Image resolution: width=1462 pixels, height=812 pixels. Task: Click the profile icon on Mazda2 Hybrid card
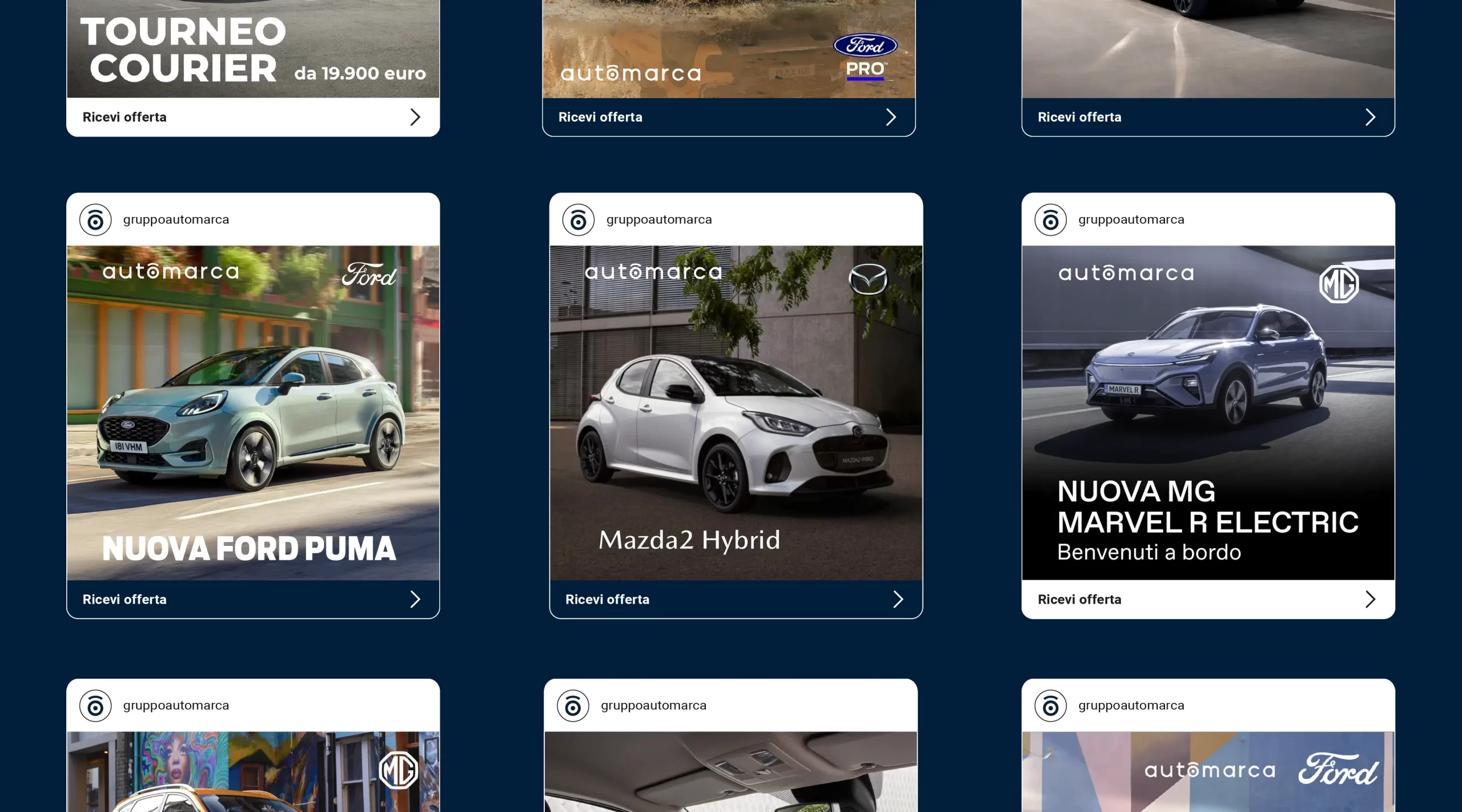(579, 220)
